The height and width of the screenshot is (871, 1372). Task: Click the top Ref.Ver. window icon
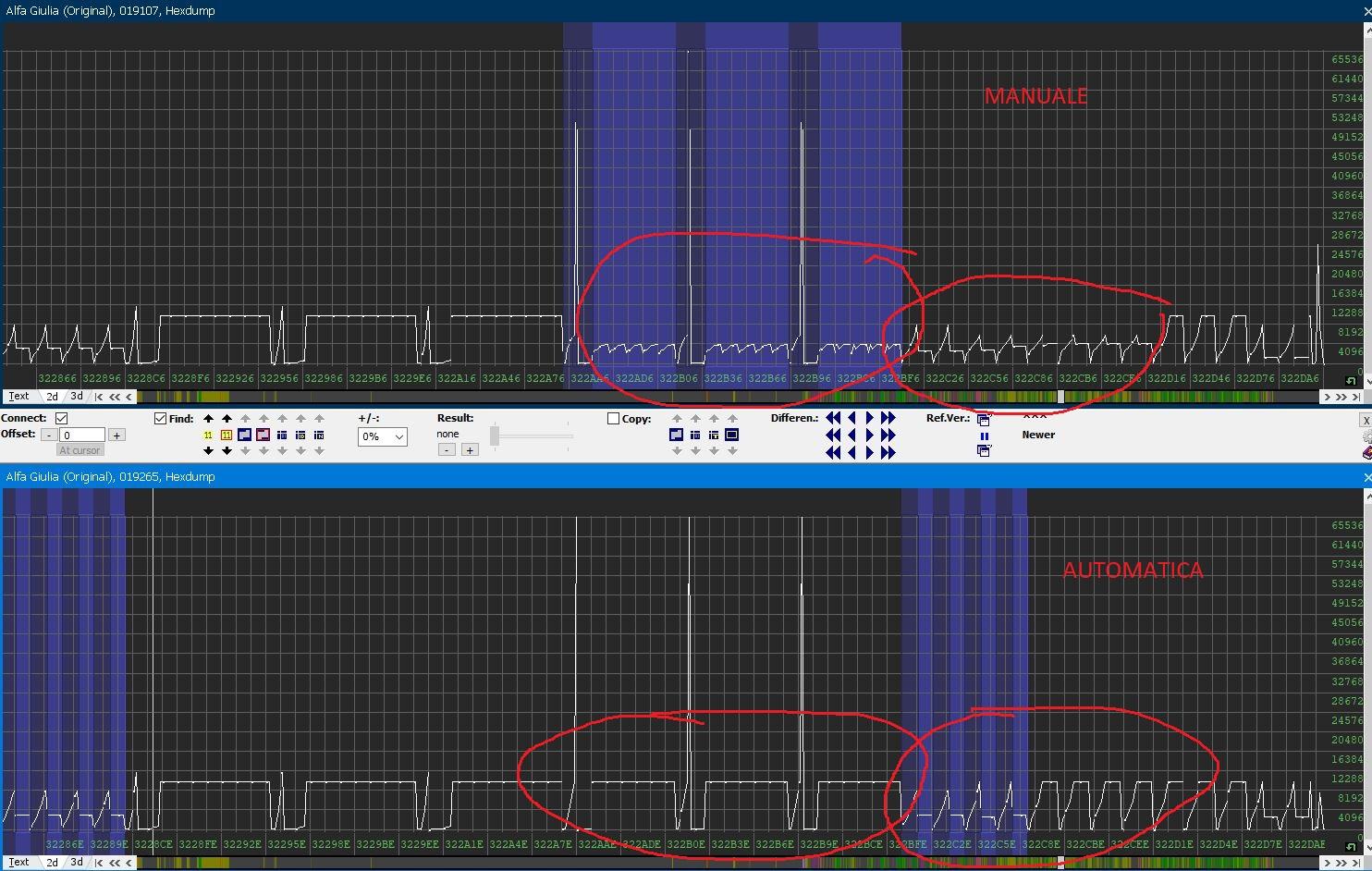[984, 420]
